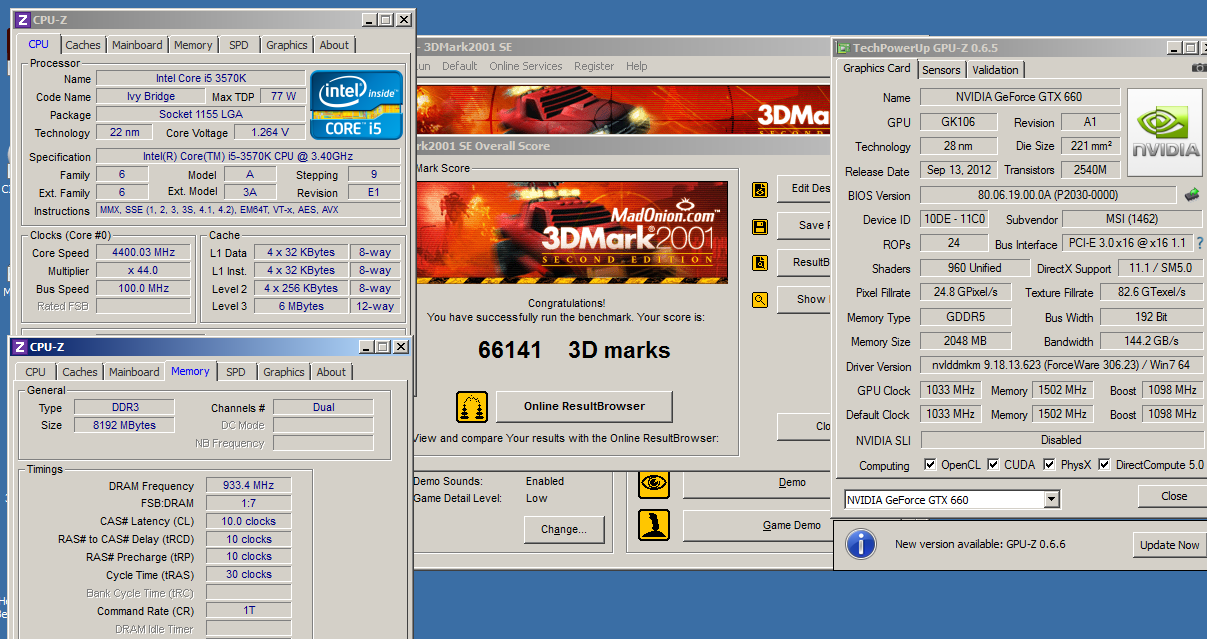Toggle the DirectCompute 5.0 checkbox
Viewport: 1207px width, 639px height.
(1104, 465)
